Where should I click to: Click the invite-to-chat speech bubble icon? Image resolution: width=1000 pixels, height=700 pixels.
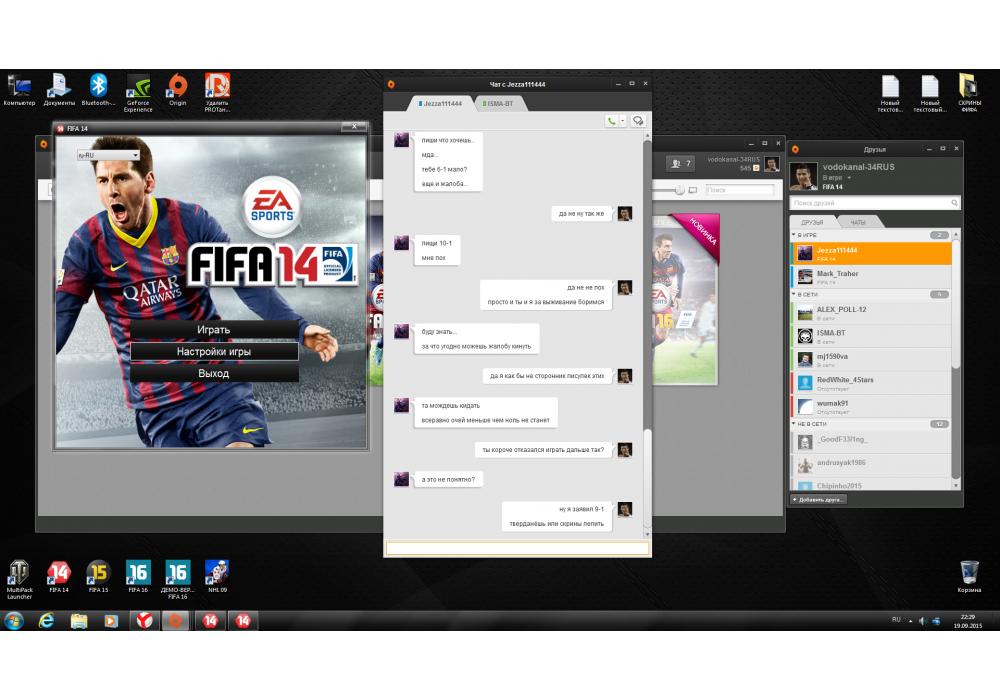(x=638, y=121)
